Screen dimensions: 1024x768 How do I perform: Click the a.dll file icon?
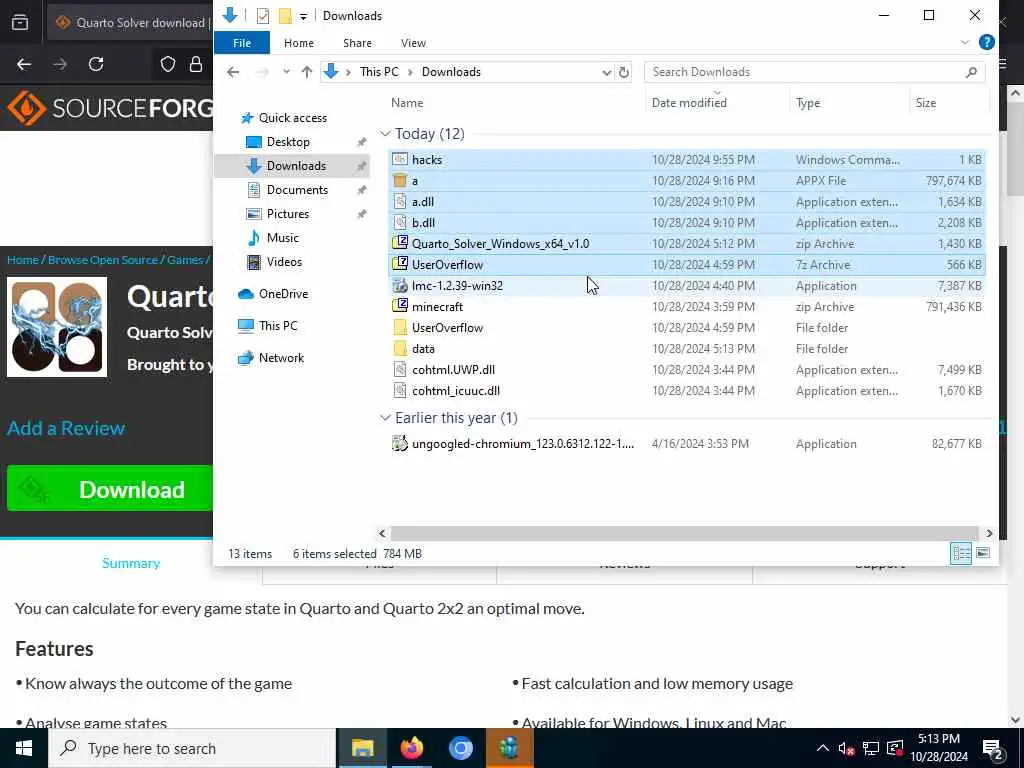(x=400, y=202)
